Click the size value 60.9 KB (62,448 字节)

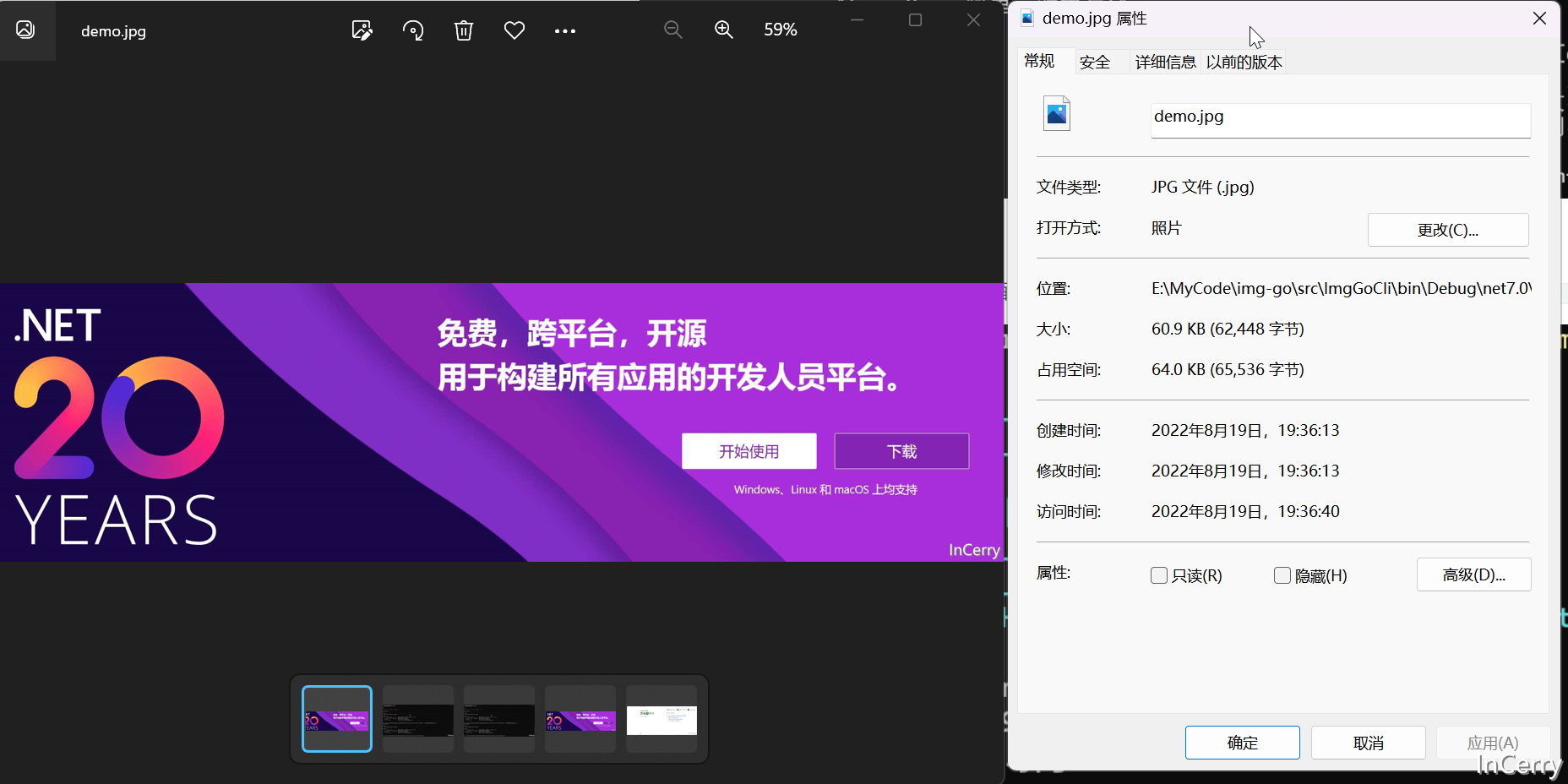pyautogui.click(x=1228, y=329)
